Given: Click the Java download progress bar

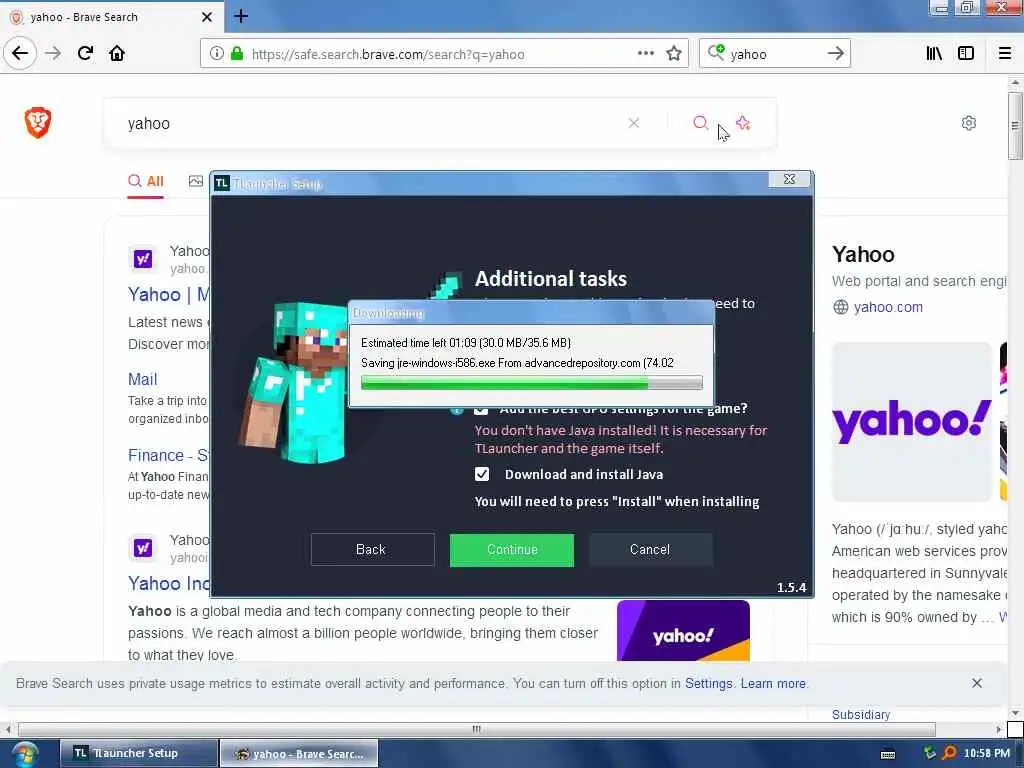Looking at the screenshot, I should click(532, 383).
